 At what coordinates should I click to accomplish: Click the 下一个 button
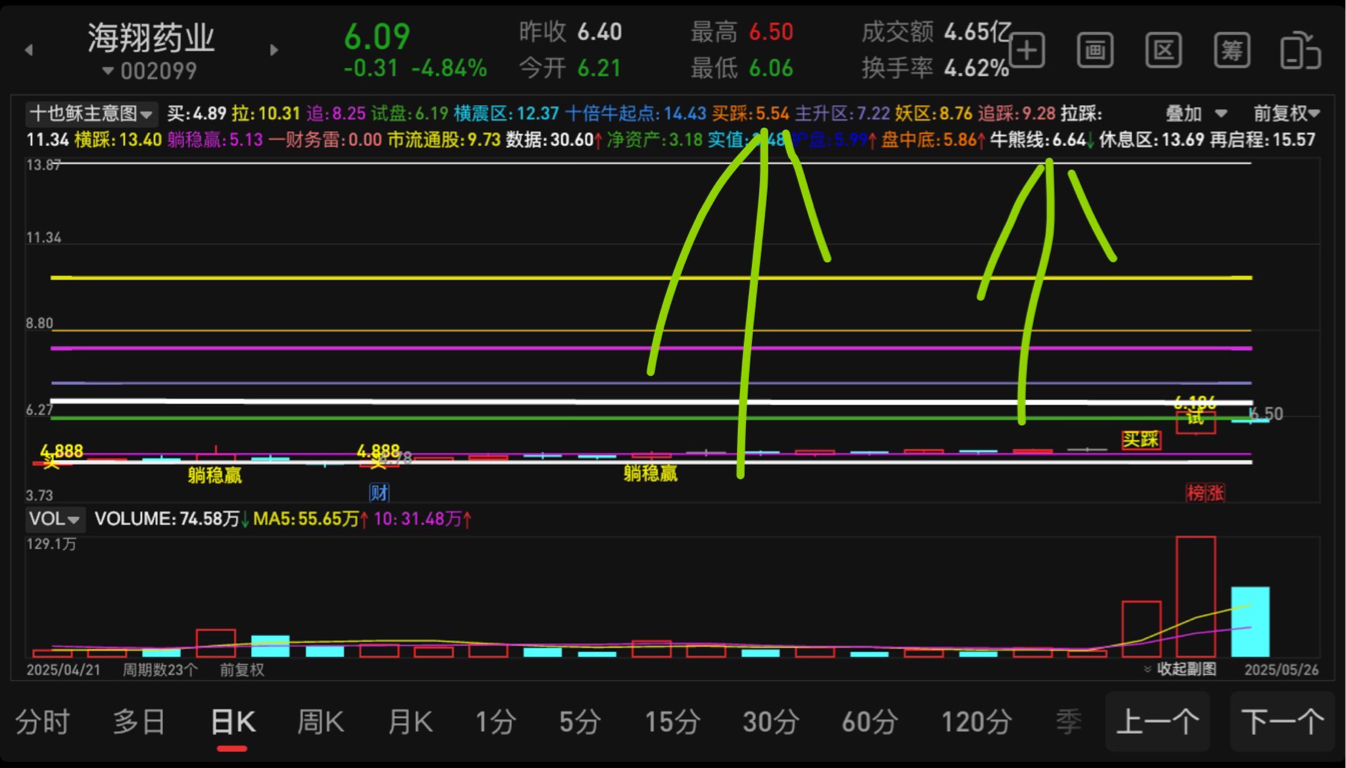click(x=1282, y=721)
